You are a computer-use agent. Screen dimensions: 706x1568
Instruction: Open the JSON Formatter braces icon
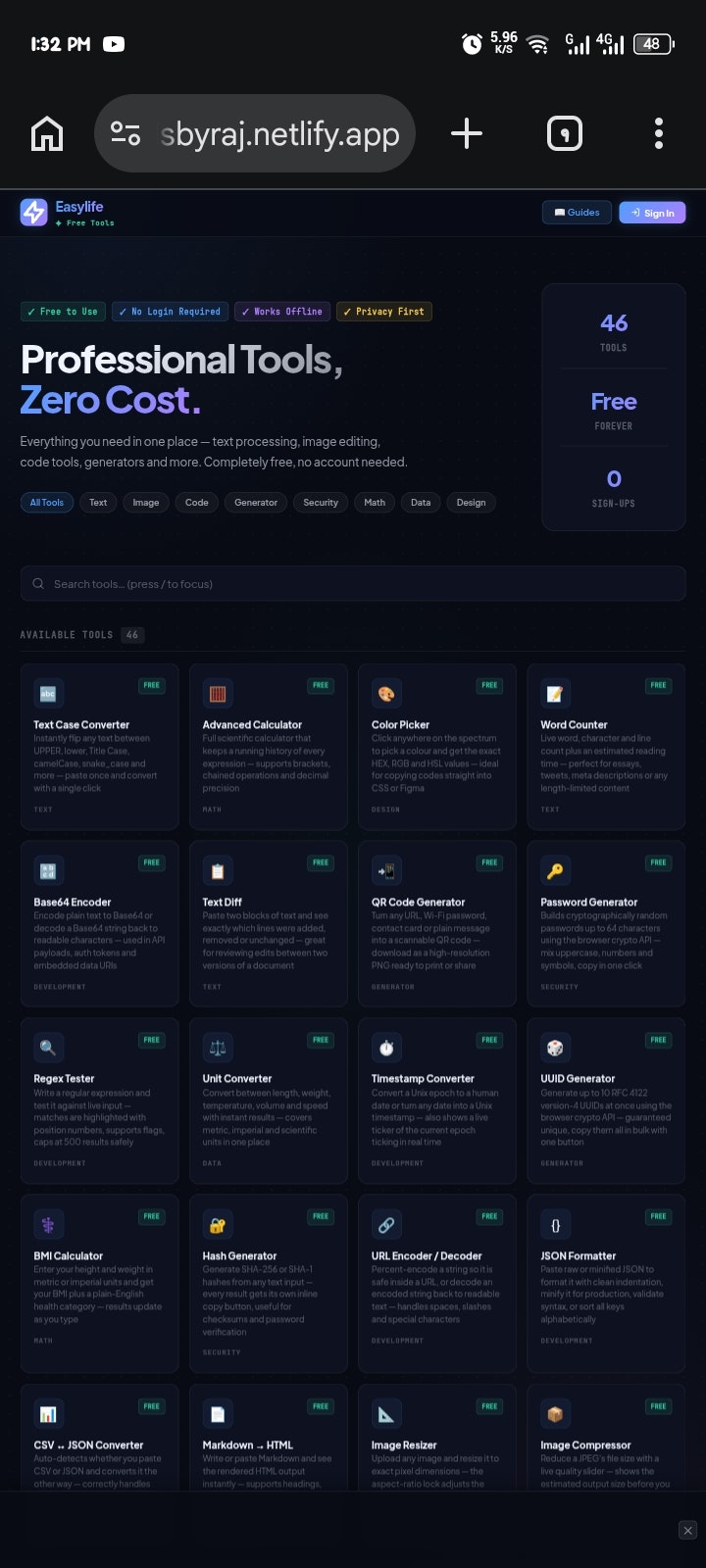click(x=555, y=1225)
